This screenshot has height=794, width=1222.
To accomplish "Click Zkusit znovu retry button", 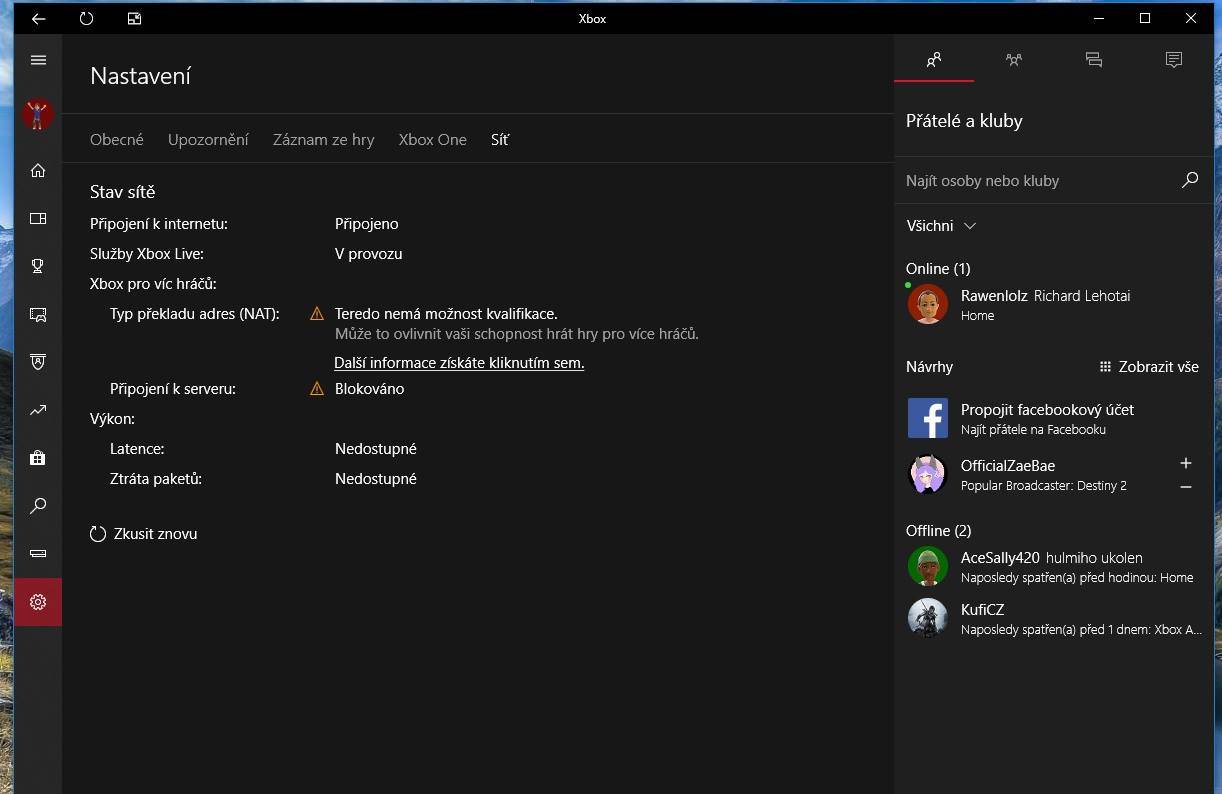I will pyautogui.click(x=144, y=534).
